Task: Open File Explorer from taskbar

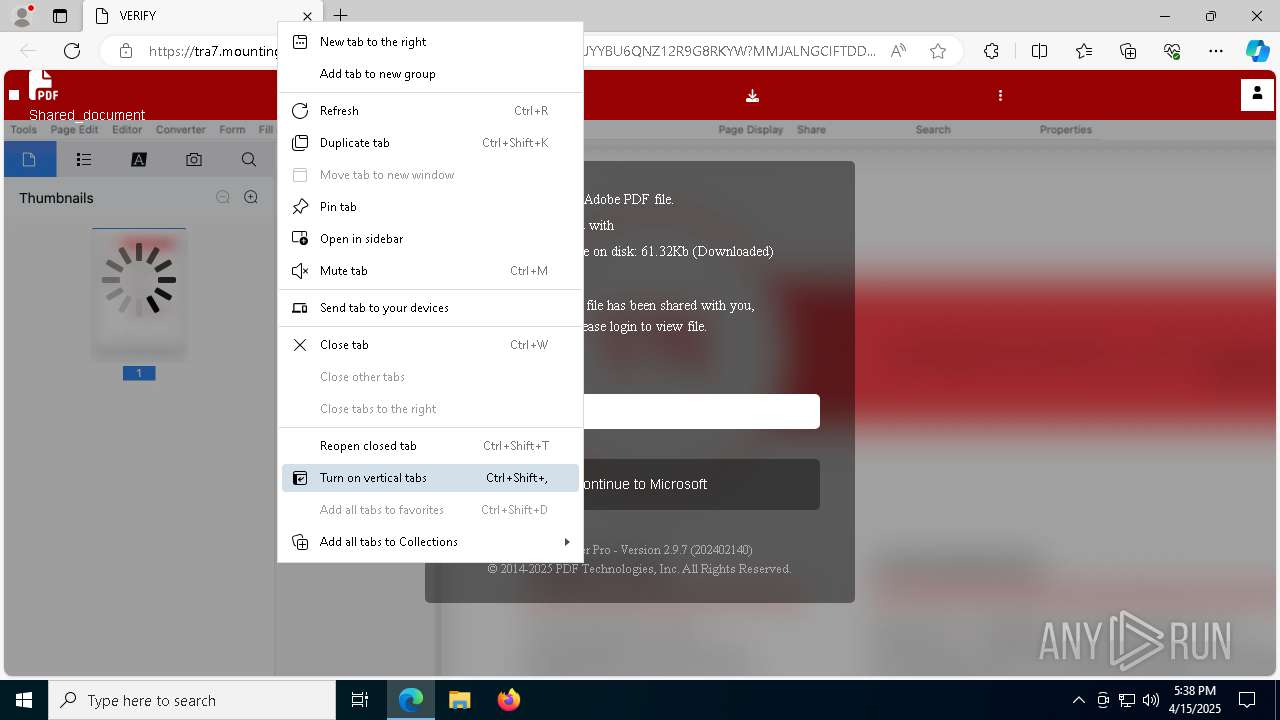Action: (x=459, y=700)
